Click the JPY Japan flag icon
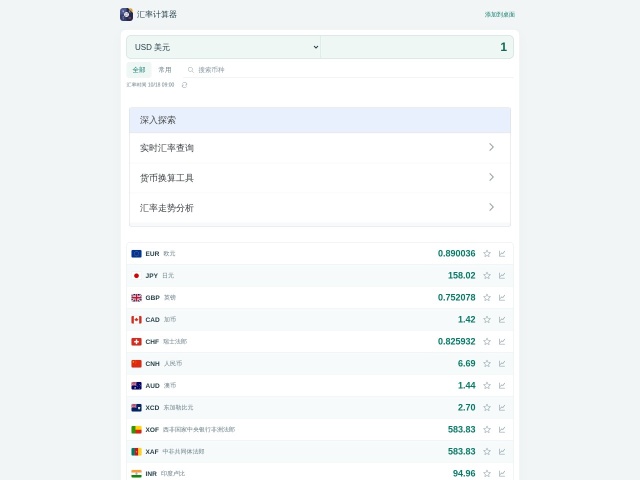640x480 pixels. pyautogui.click(x=136, y=276)
